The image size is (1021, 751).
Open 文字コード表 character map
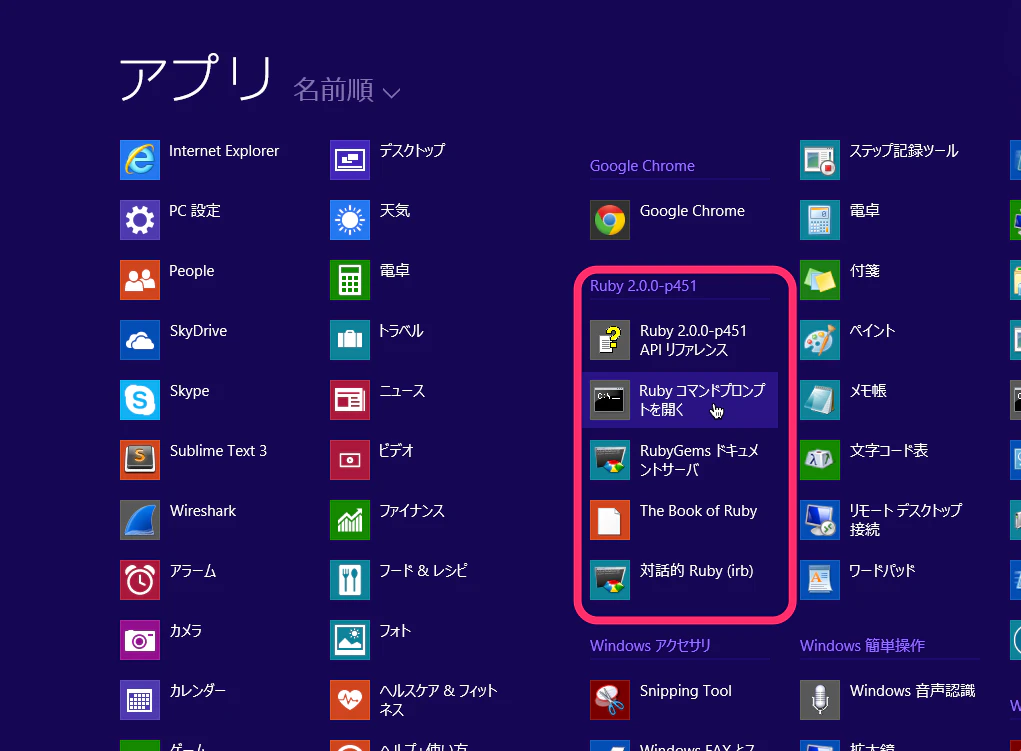click(864, 459)
